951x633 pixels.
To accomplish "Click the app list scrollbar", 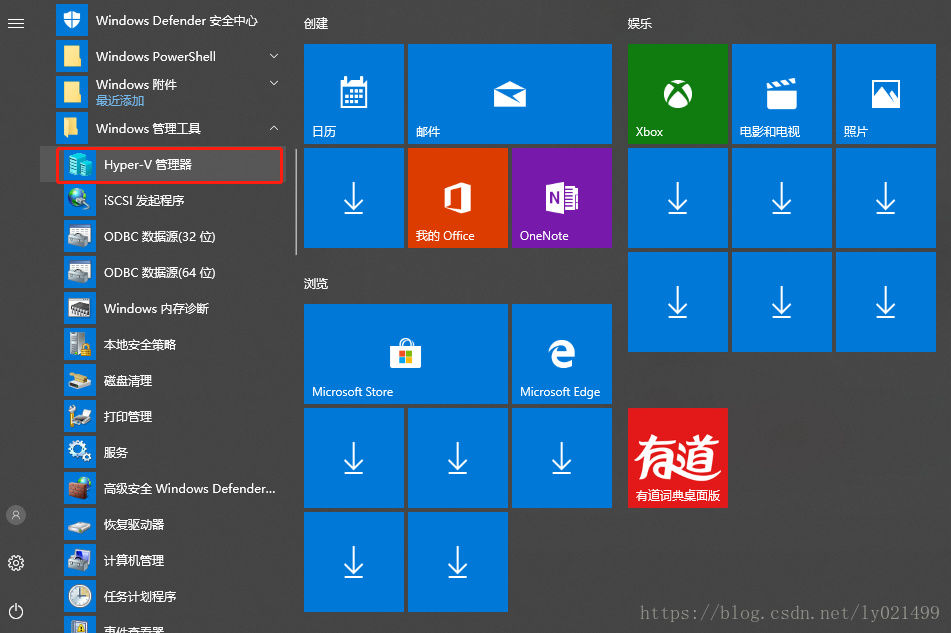I will [296, 202].
